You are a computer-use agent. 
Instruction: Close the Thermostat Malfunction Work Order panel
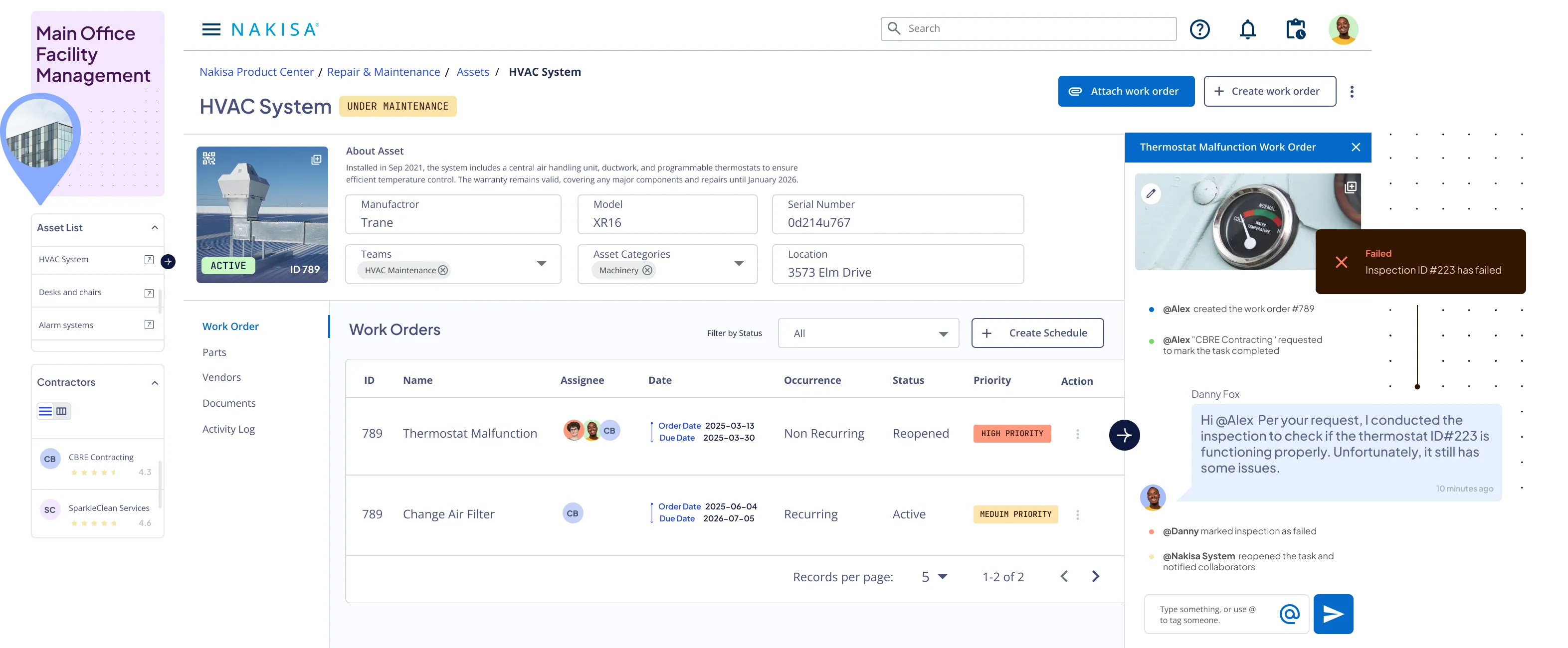pyautogui.click(x=1355, y=147)
